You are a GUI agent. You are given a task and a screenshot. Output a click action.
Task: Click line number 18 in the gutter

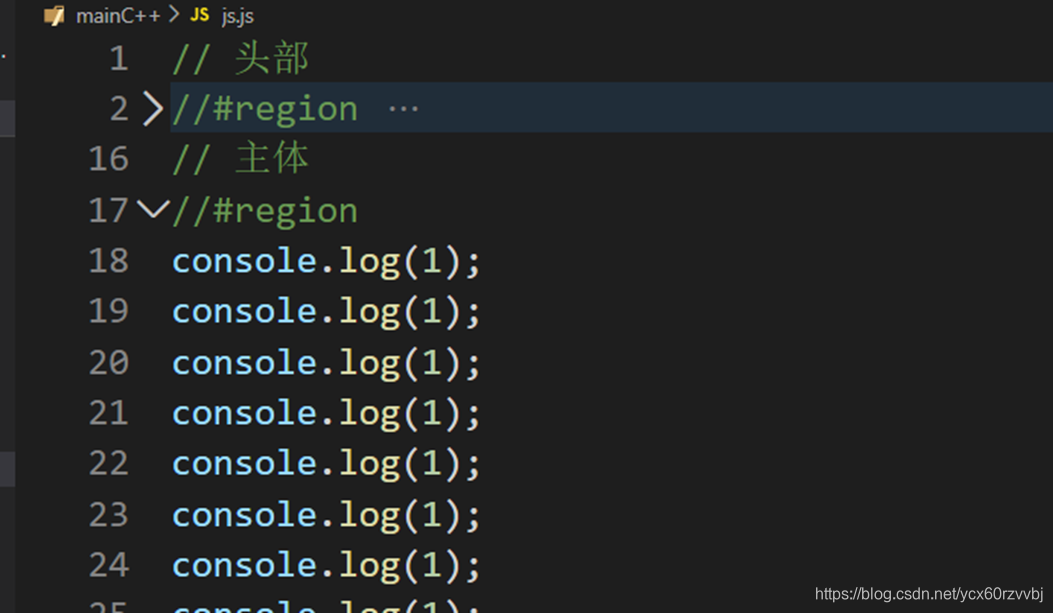pos(108,260)
